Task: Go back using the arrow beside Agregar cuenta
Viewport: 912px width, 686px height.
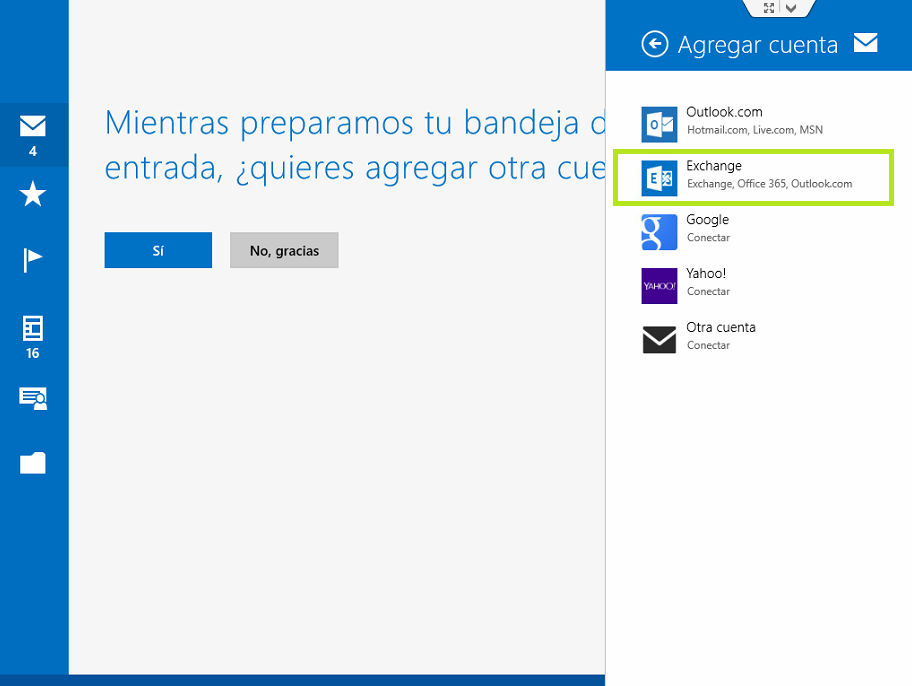Action: pyautogui.click(x=655, y=44)
